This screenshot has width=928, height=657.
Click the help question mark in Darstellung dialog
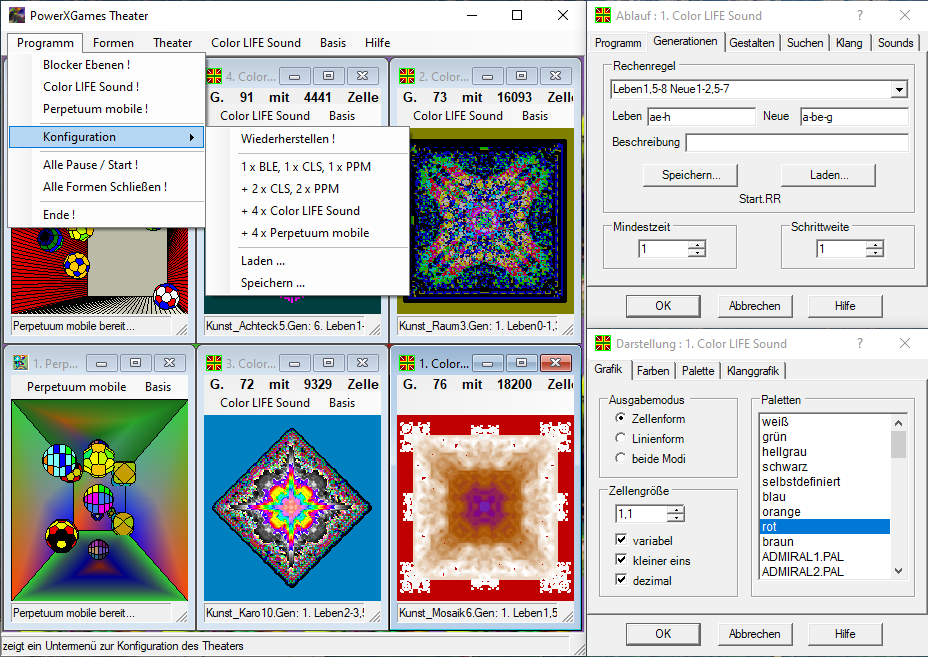click(x=860, y=343)
